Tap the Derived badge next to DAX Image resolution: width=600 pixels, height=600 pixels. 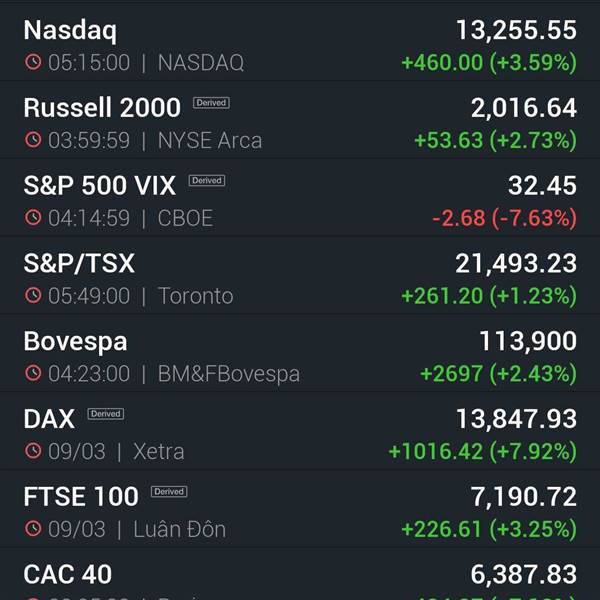tap(106, 414)
